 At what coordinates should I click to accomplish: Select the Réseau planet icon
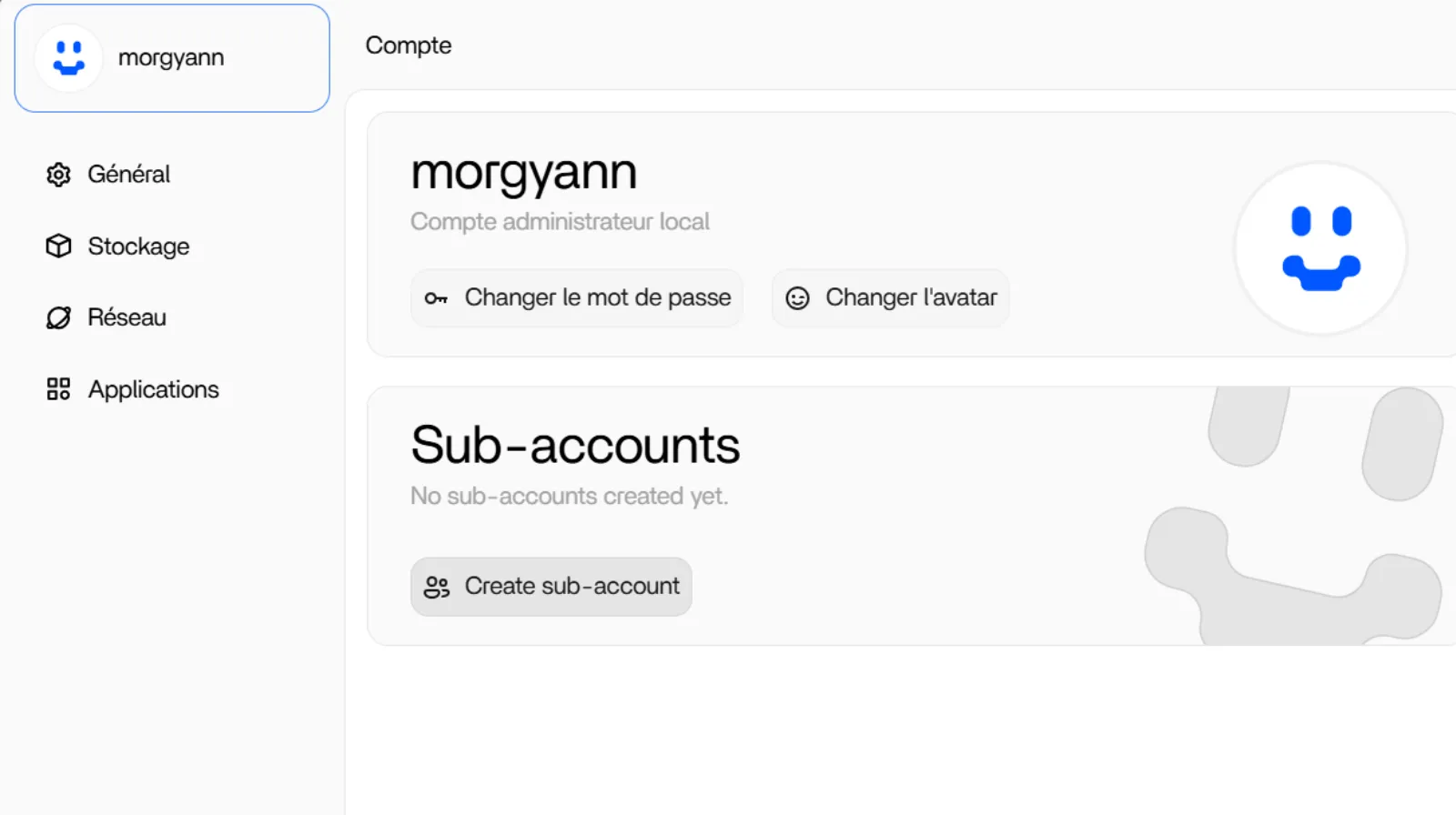coord(57,317)
